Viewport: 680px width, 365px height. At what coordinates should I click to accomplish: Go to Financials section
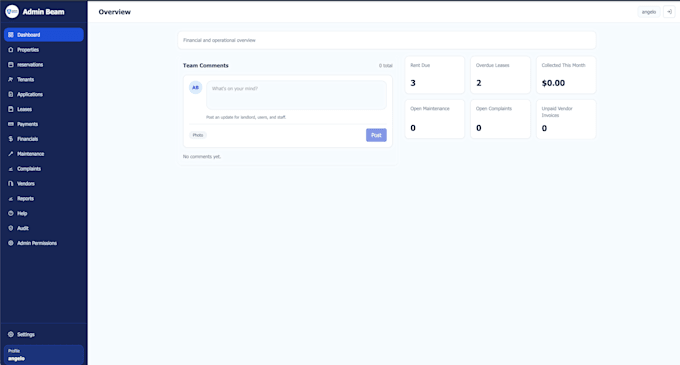(44, 139)
